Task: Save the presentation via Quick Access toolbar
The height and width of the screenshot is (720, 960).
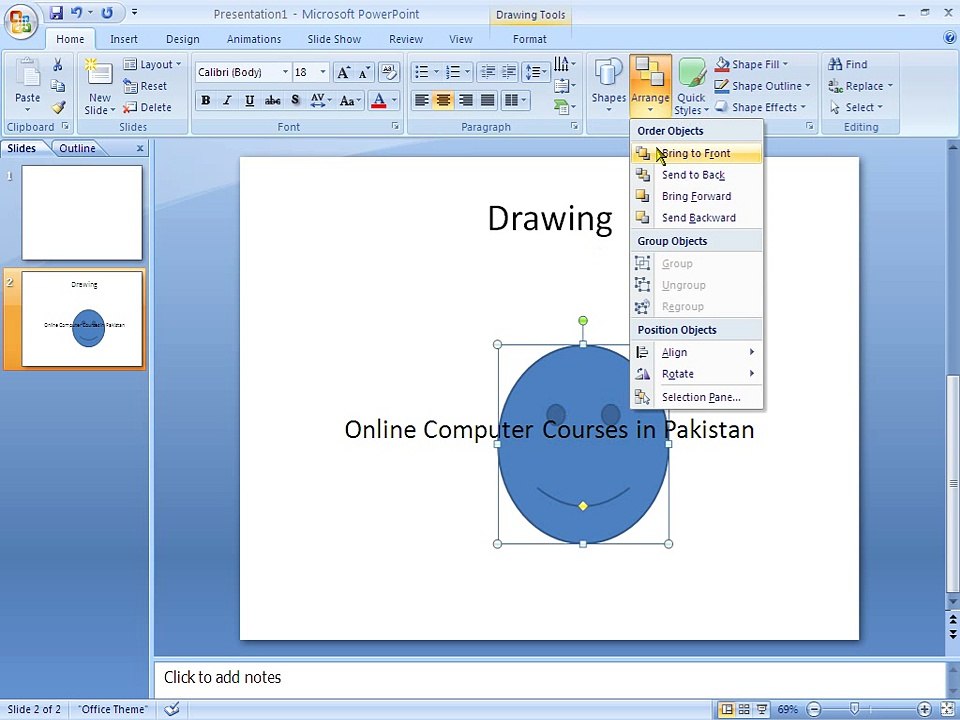Action: point(56,12)
